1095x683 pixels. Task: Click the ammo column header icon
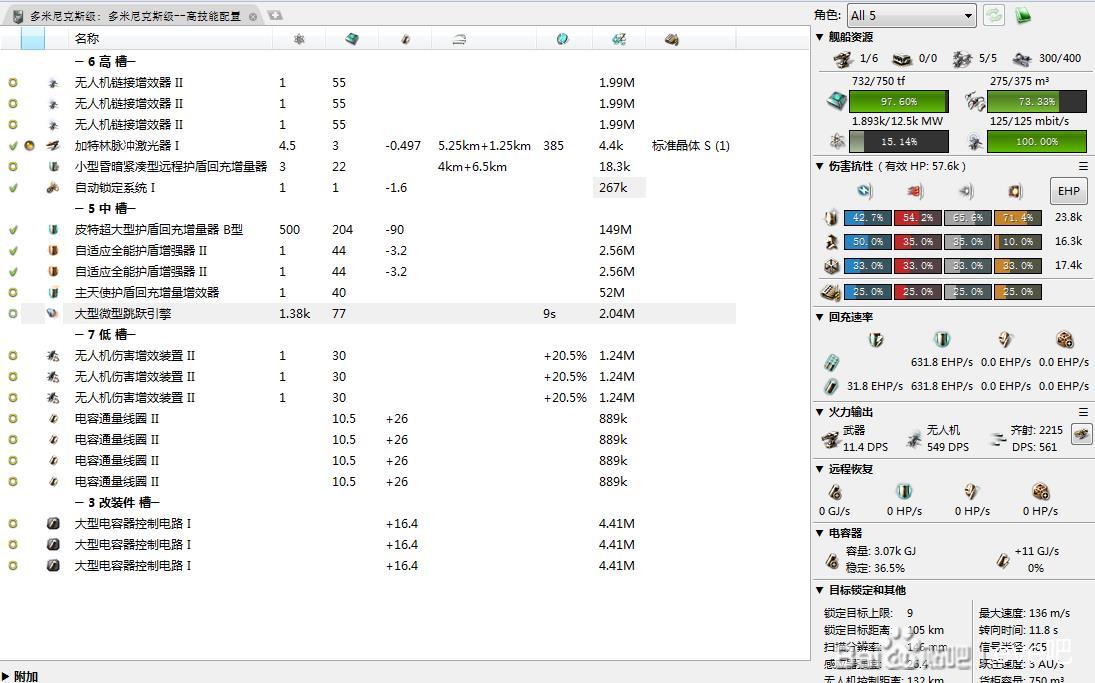tap(671, 39)
